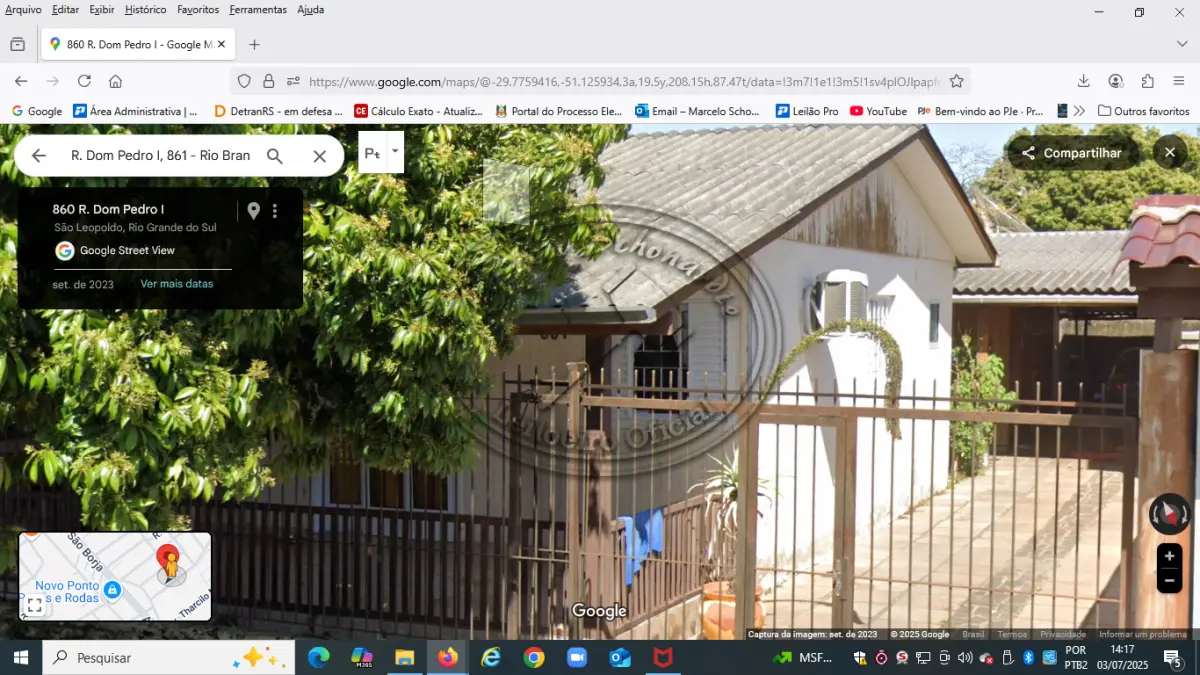
Task: Click the magnifier search icon in Maps
Action: [x=275, y=155]
